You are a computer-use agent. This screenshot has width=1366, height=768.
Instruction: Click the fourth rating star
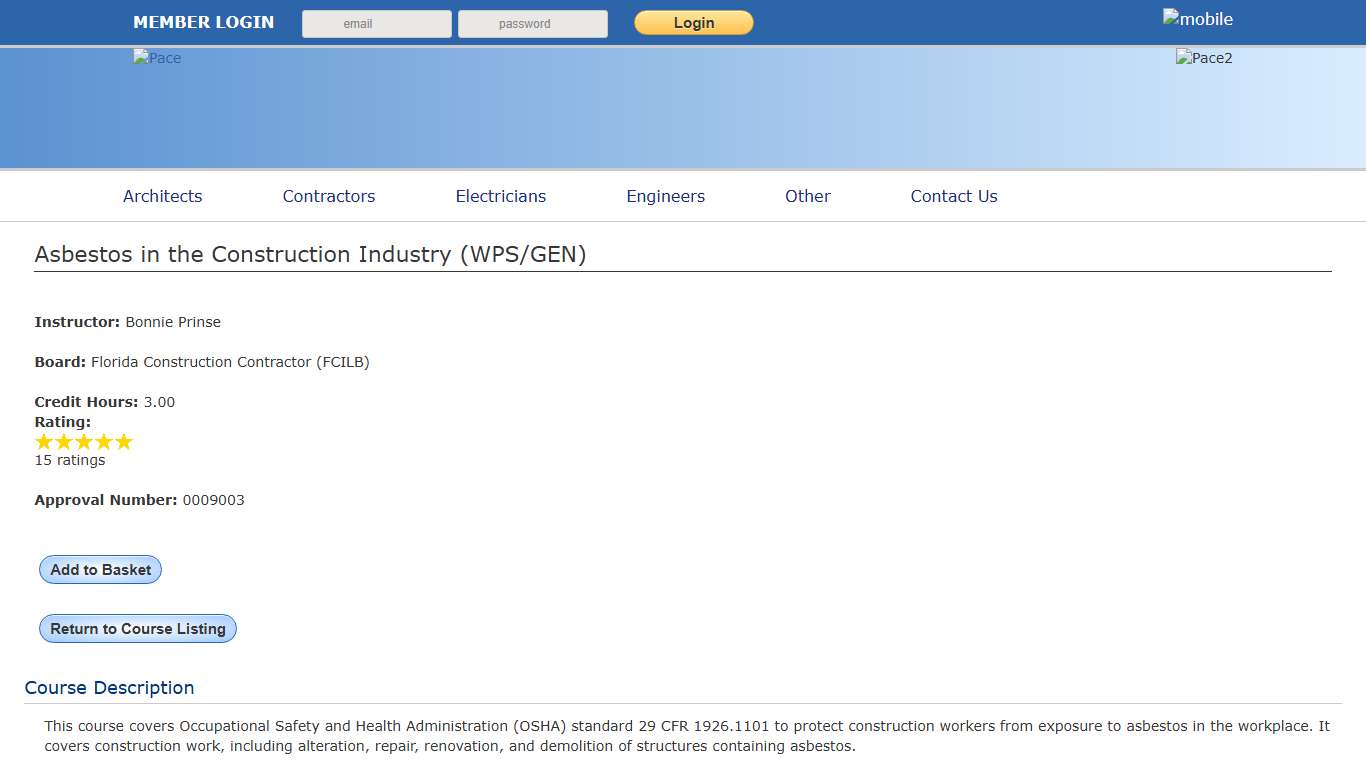click(x=104, y=442)
